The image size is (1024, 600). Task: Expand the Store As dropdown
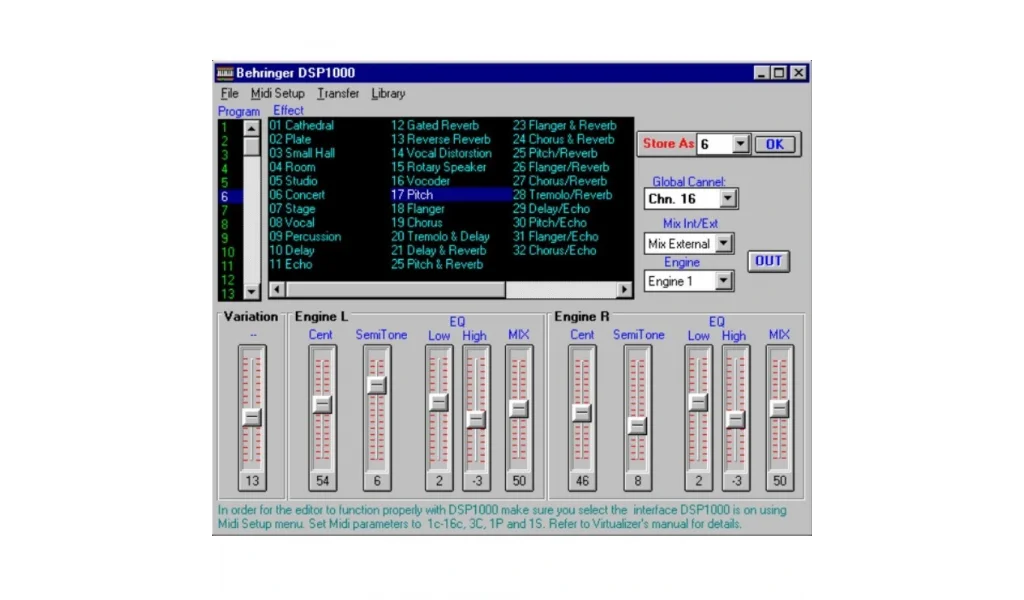740,145
